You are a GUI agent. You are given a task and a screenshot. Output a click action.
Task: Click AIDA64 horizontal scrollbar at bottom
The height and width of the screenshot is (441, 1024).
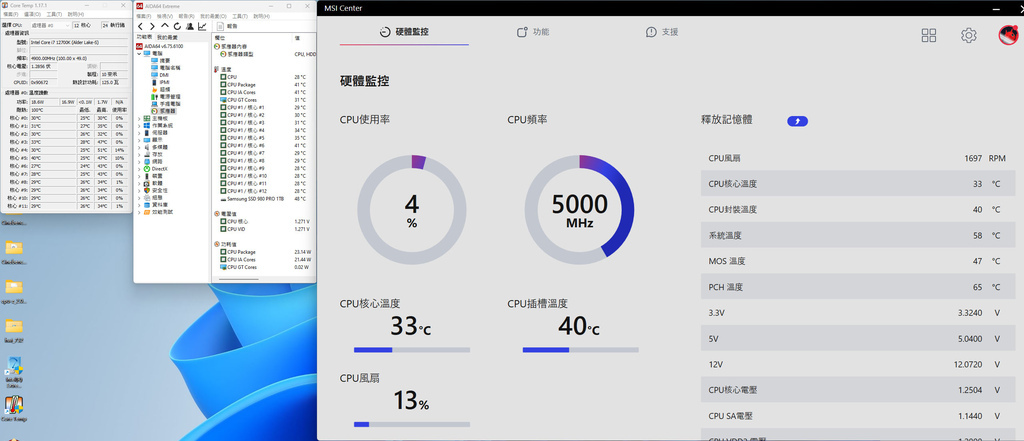(x=240, y=279)
